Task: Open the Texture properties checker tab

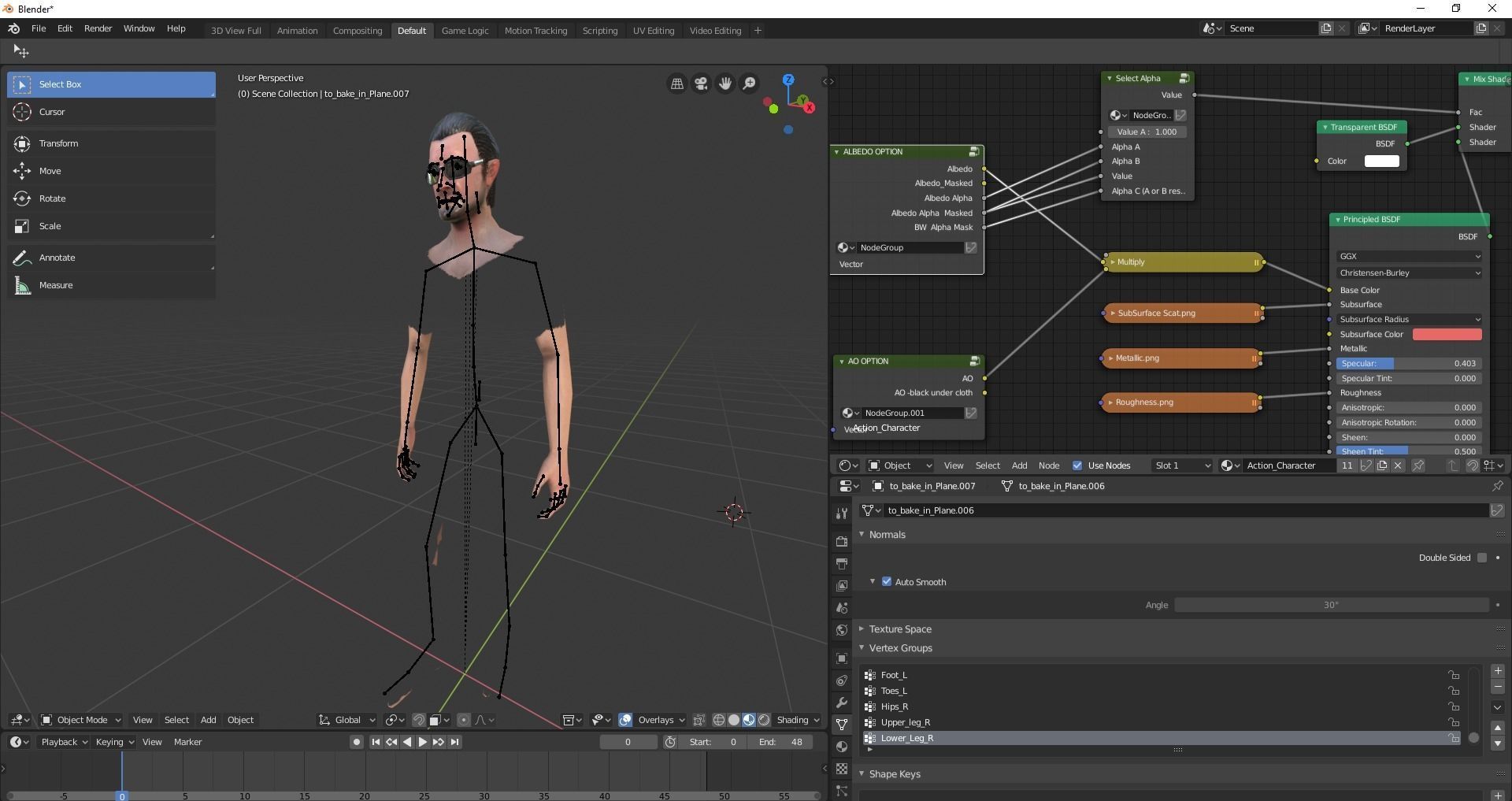Action: (842, 769)
